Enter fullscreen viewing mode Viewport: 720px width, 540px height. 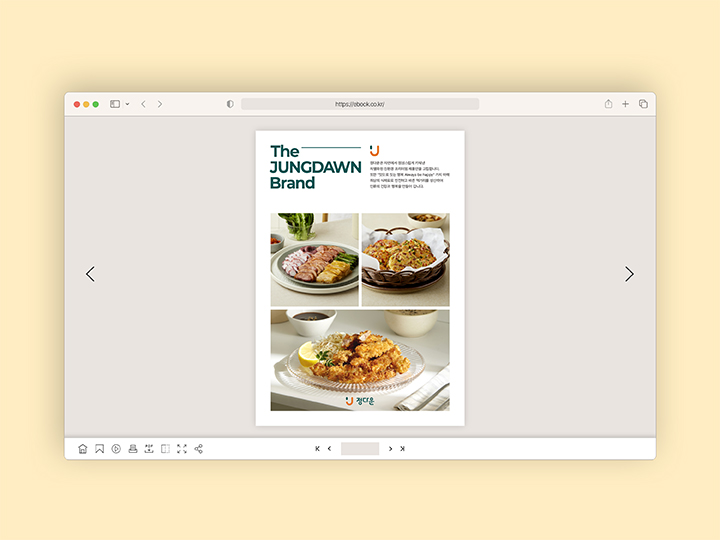(182, 449)
